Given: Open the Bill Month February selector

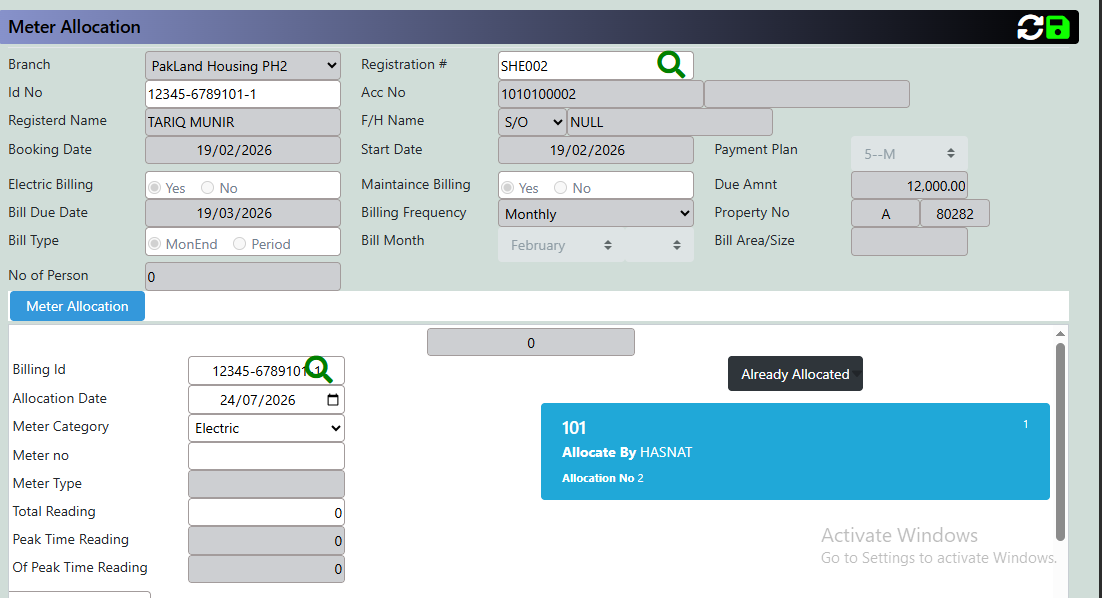Looking at the screenshot, I should pyautogui.click(x=562, y=245).
